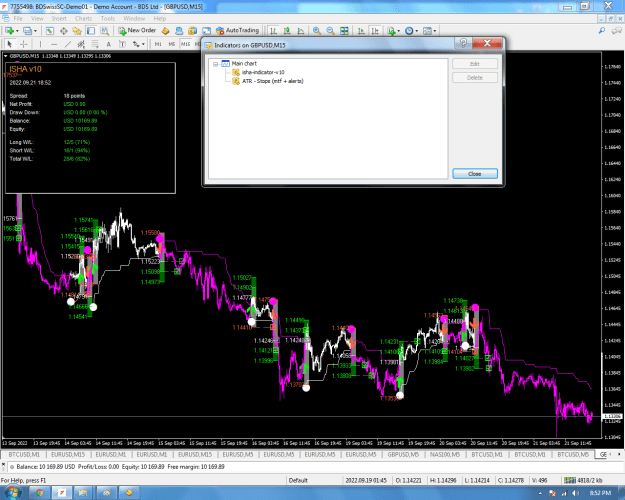
Task: Expand the Arrows tool dropdown
Action: (143, 44)
